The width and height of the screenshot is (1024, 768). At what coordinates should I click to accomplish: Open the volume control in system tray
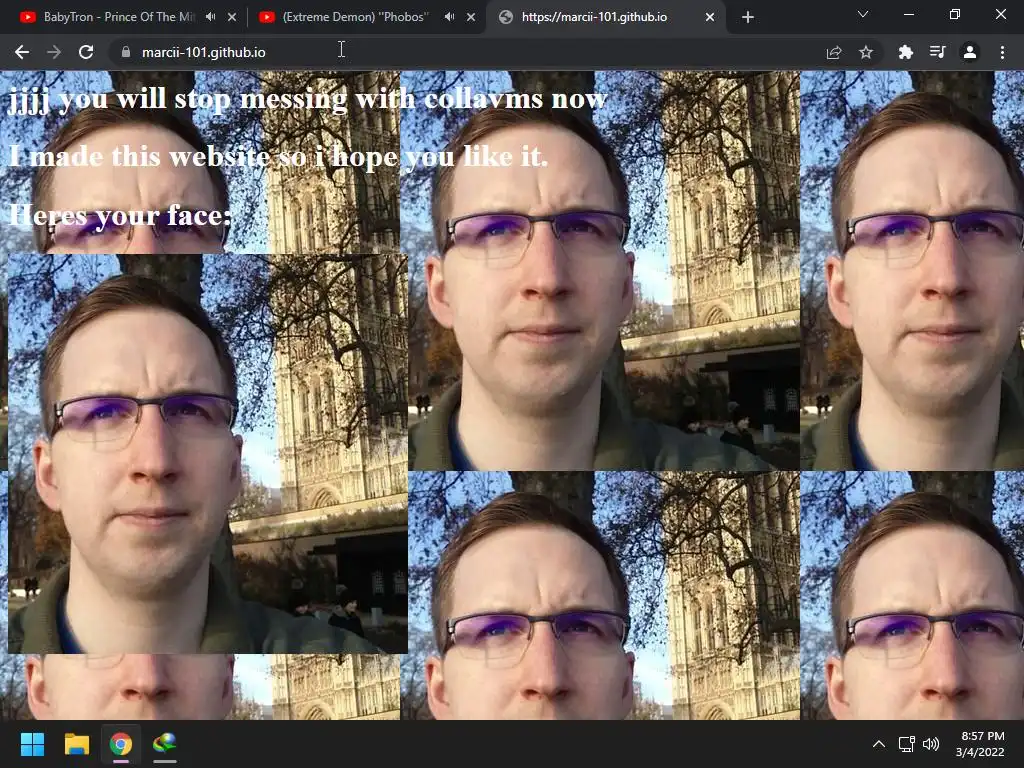931,744
